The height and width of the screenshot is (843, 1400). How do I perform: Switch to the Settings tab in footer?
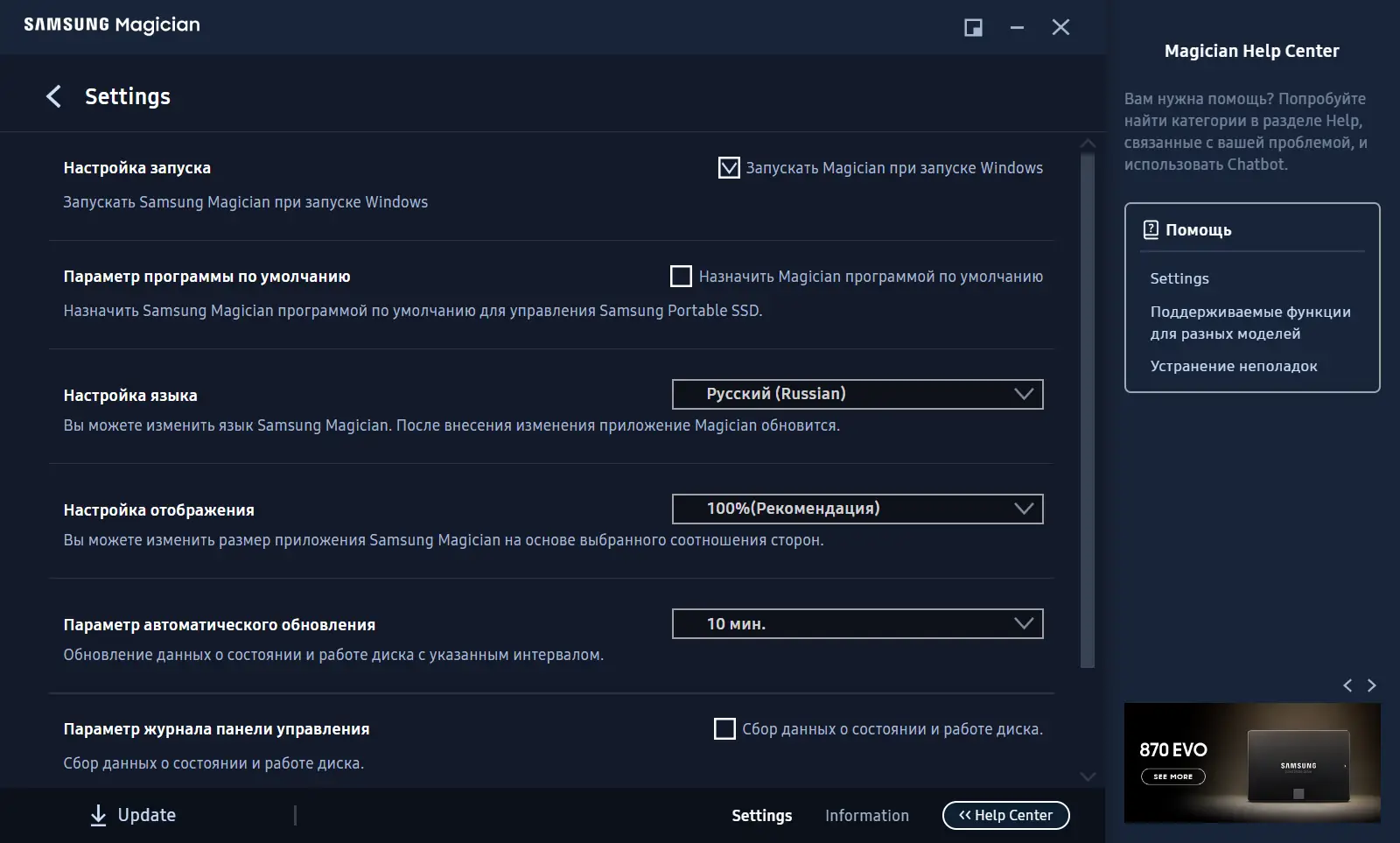point(761,816)
